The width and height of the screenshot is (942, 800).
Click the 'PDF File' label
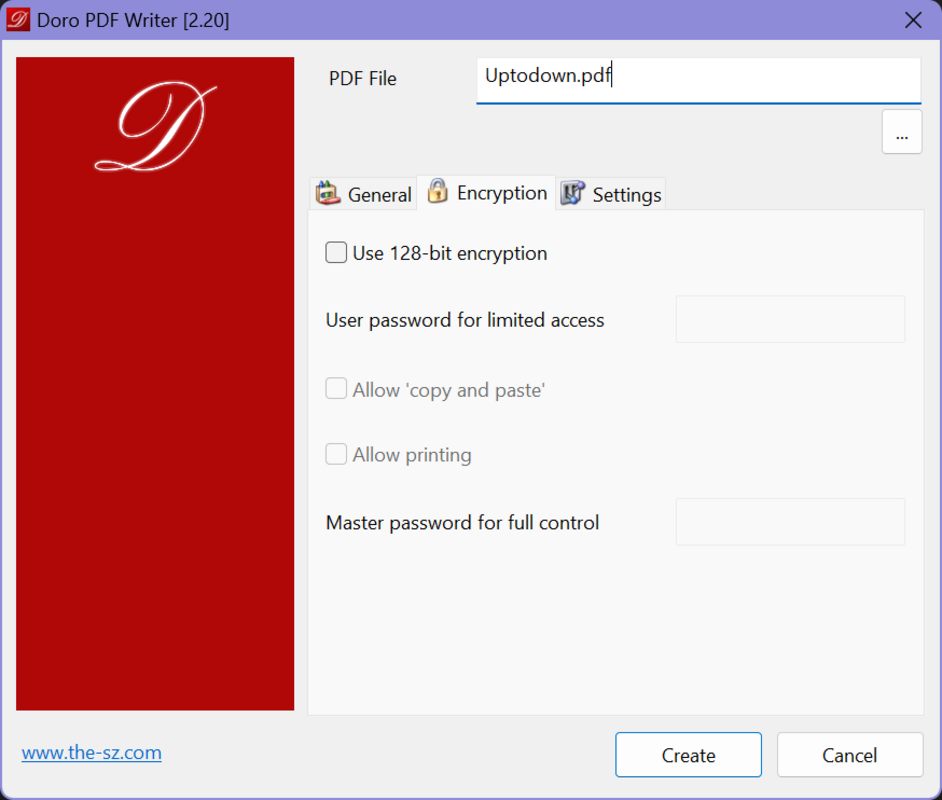point(362,79)
